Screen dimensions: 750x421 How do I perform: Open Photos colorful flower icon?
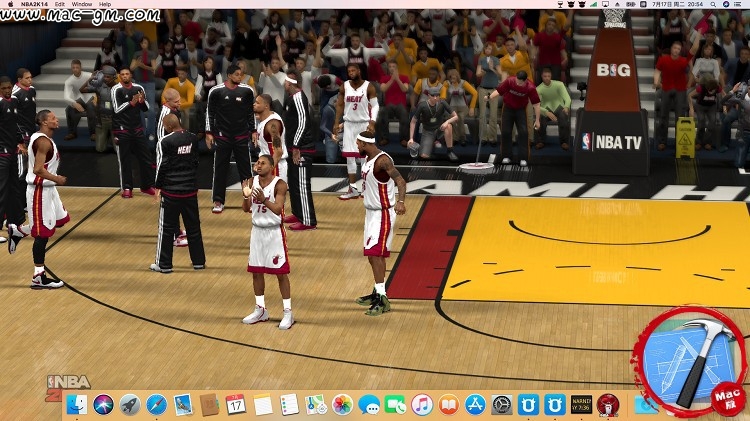(343, 405)
